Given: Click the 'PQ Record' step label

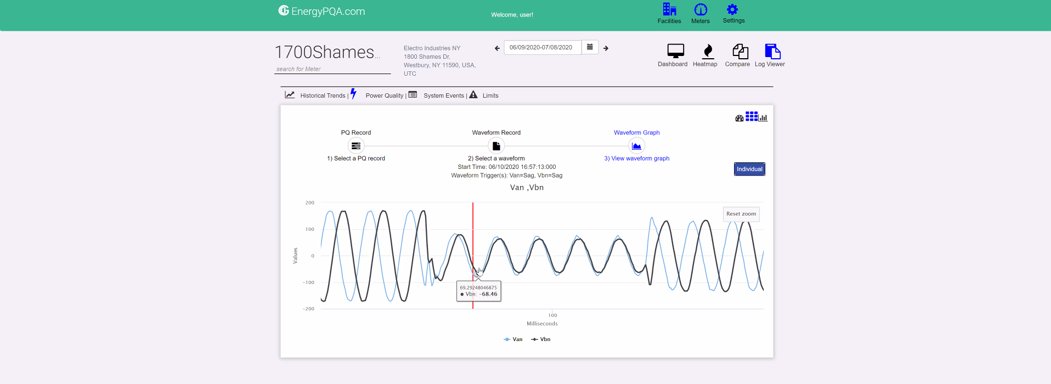Looking at the screenshot, I should tap(356, 133).
